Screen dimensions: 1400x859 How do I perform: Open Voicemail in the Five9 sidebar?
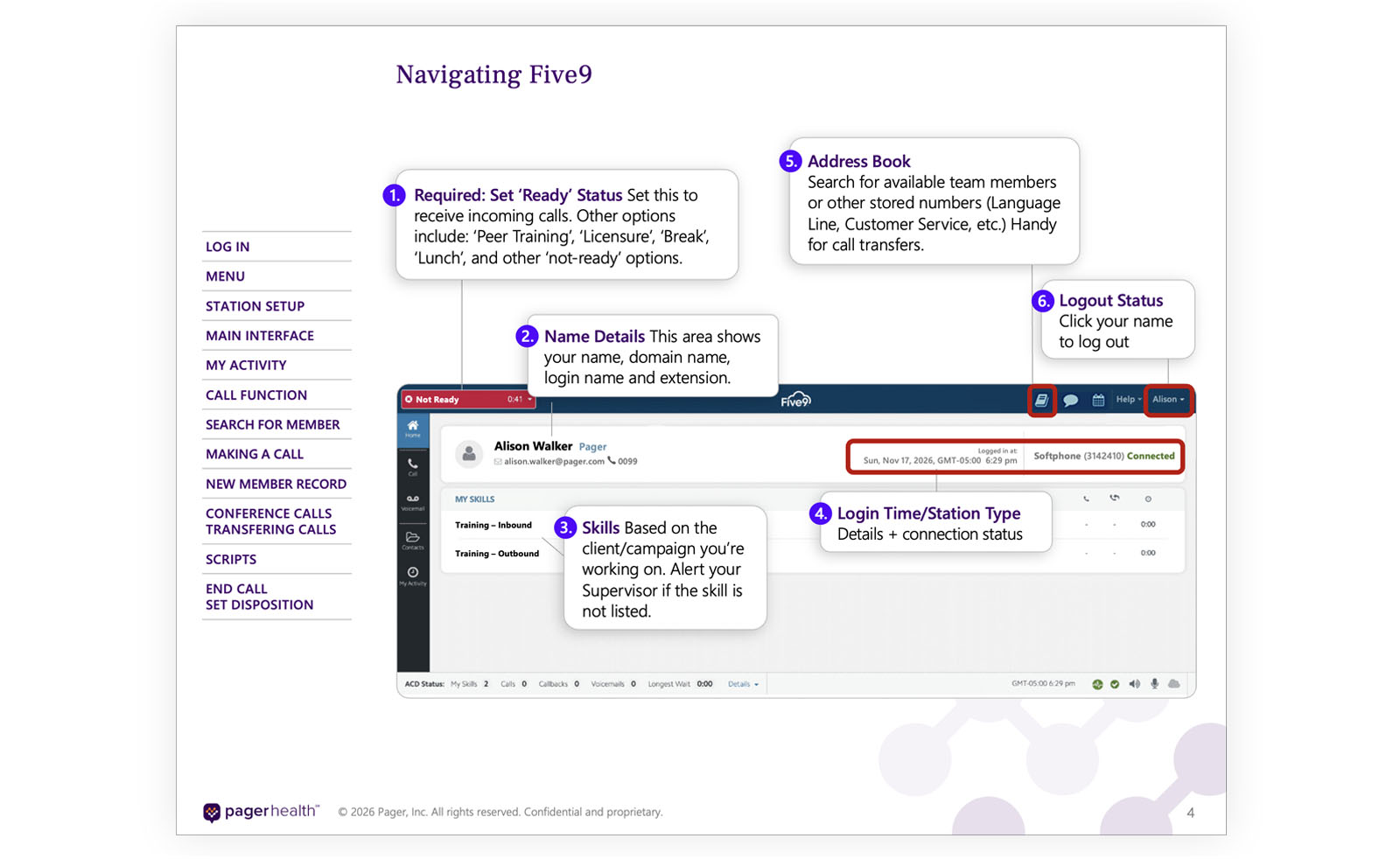(x=413, y=502)
